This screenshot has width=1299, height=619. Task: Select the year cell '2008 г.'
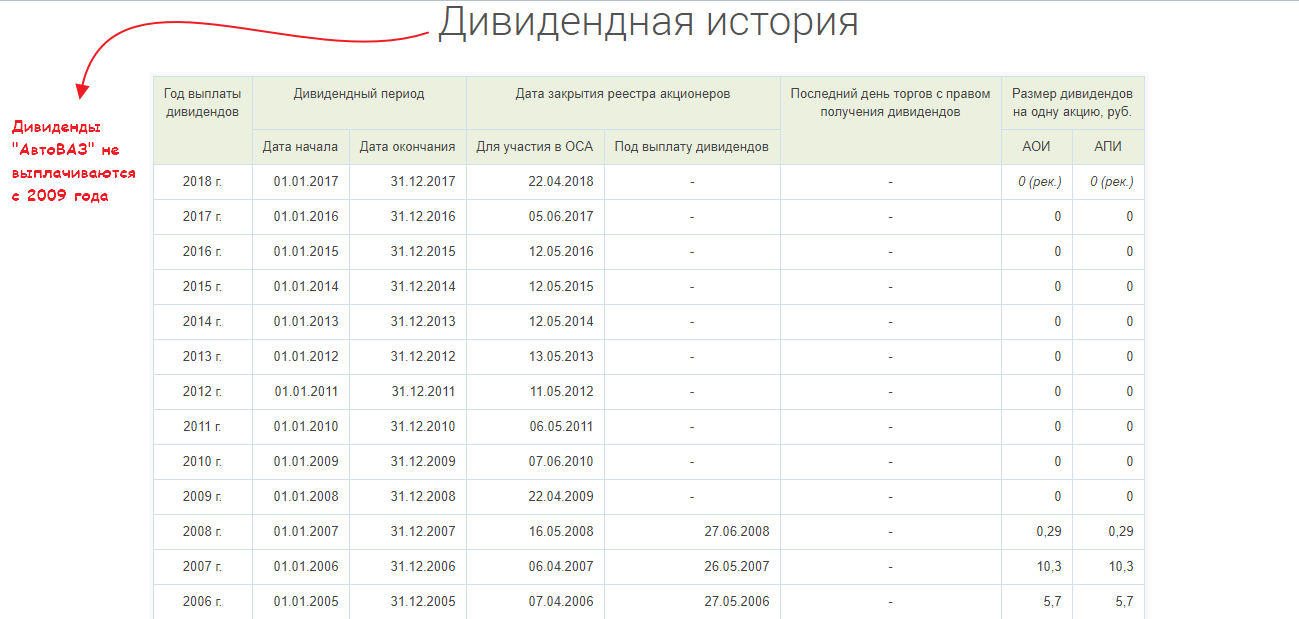[x=203, y=532]
